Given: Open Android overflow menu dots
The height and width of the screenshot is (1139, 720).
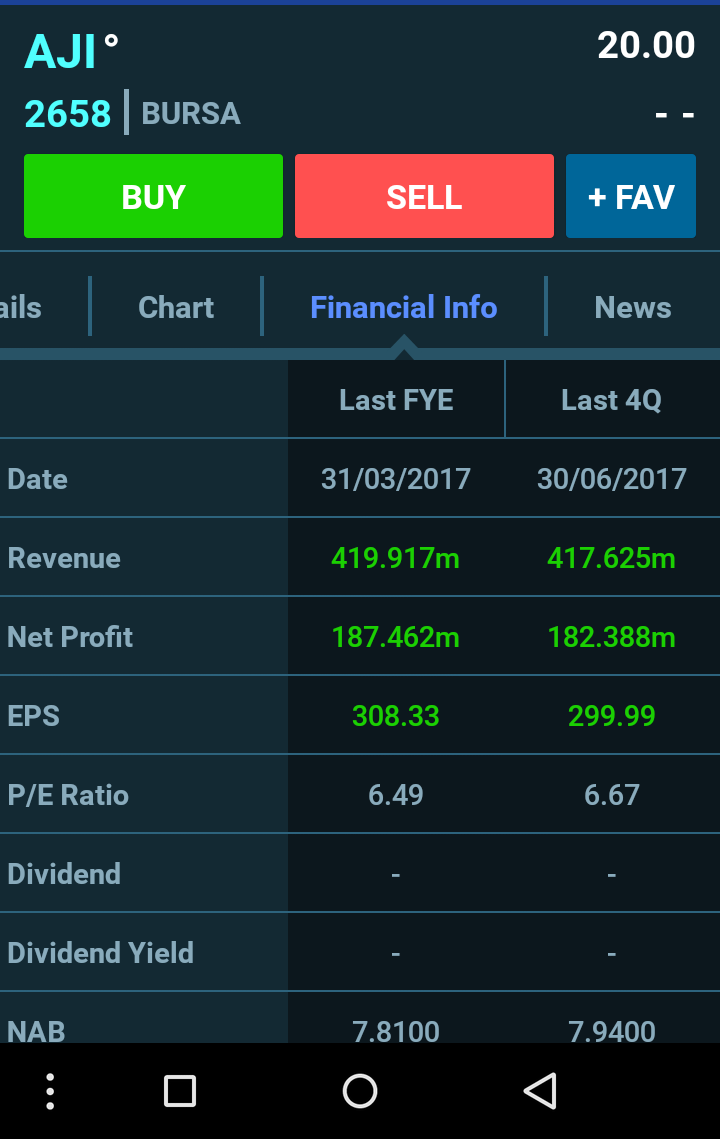Looking at the screenshot, I should pyautogui.click(x=50, y=1091).
